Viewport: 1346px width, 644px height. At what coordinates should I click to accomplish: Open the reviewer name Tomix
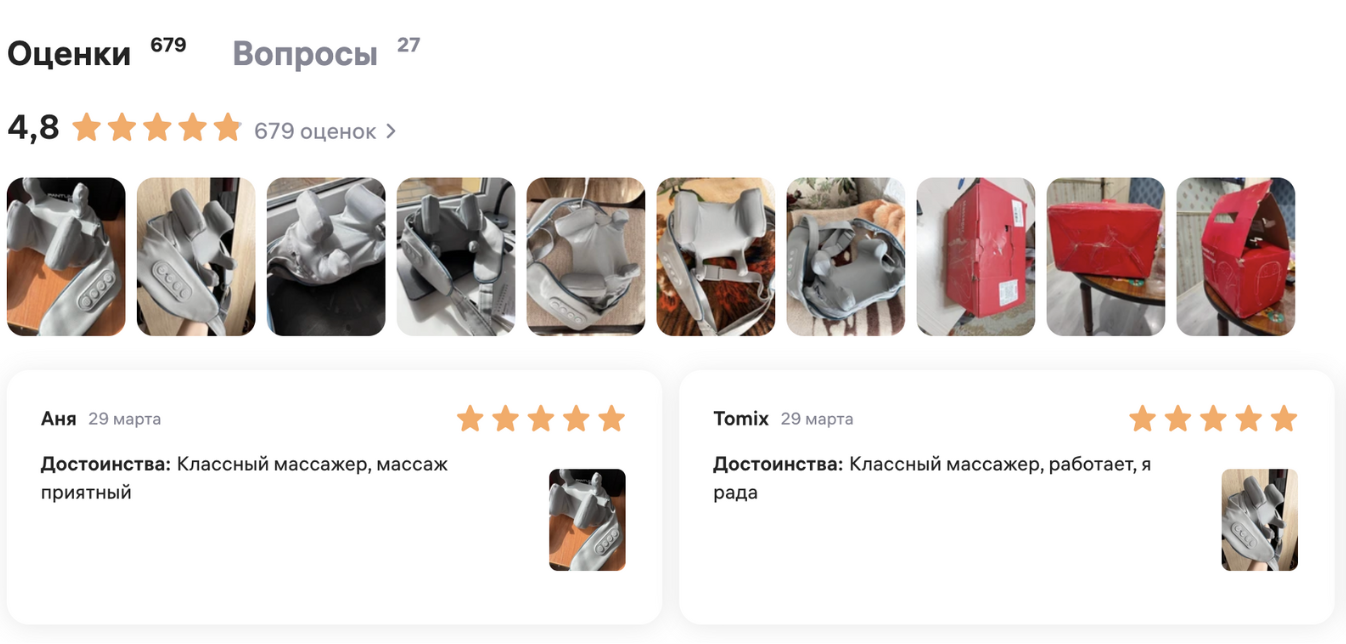(741, 419)
